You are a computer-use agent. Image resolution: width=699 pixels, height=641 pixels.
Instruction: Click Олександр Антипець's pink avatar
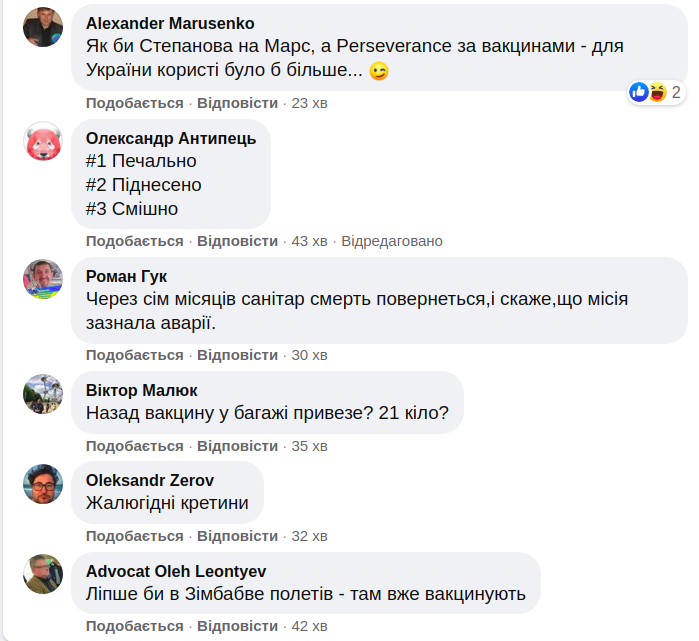tap(43, 142)
